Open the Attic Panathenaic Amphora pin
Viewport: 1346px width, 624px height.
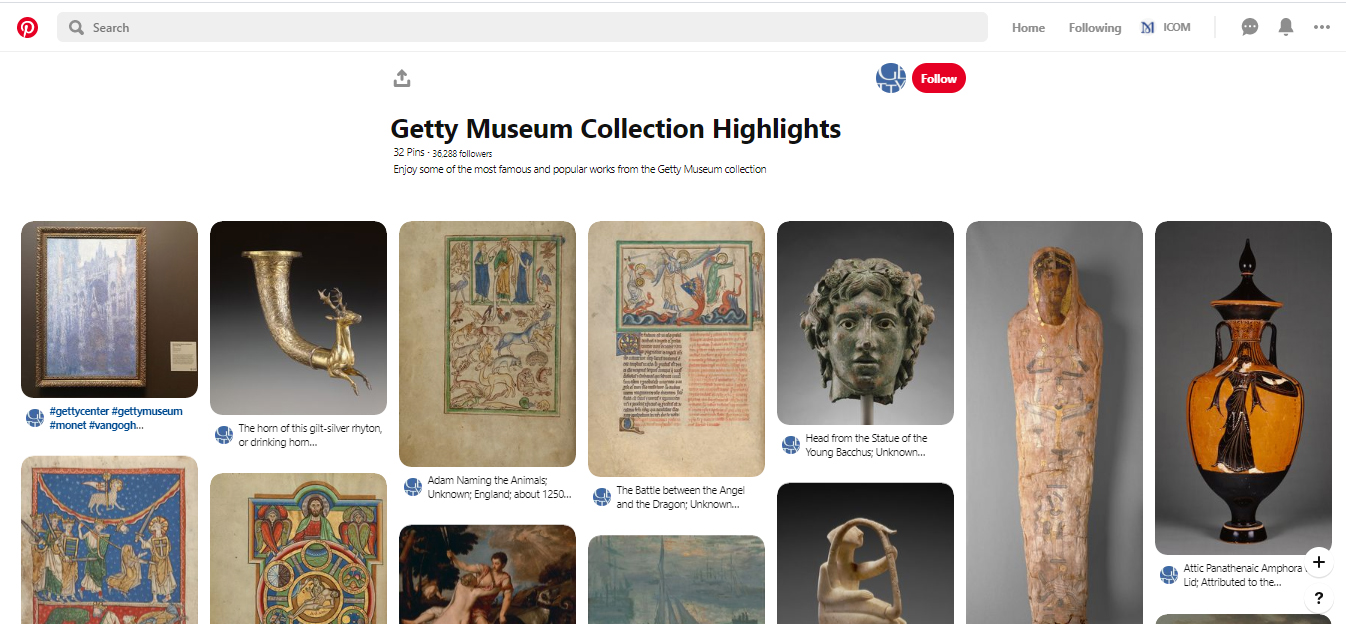(1243, 388)
